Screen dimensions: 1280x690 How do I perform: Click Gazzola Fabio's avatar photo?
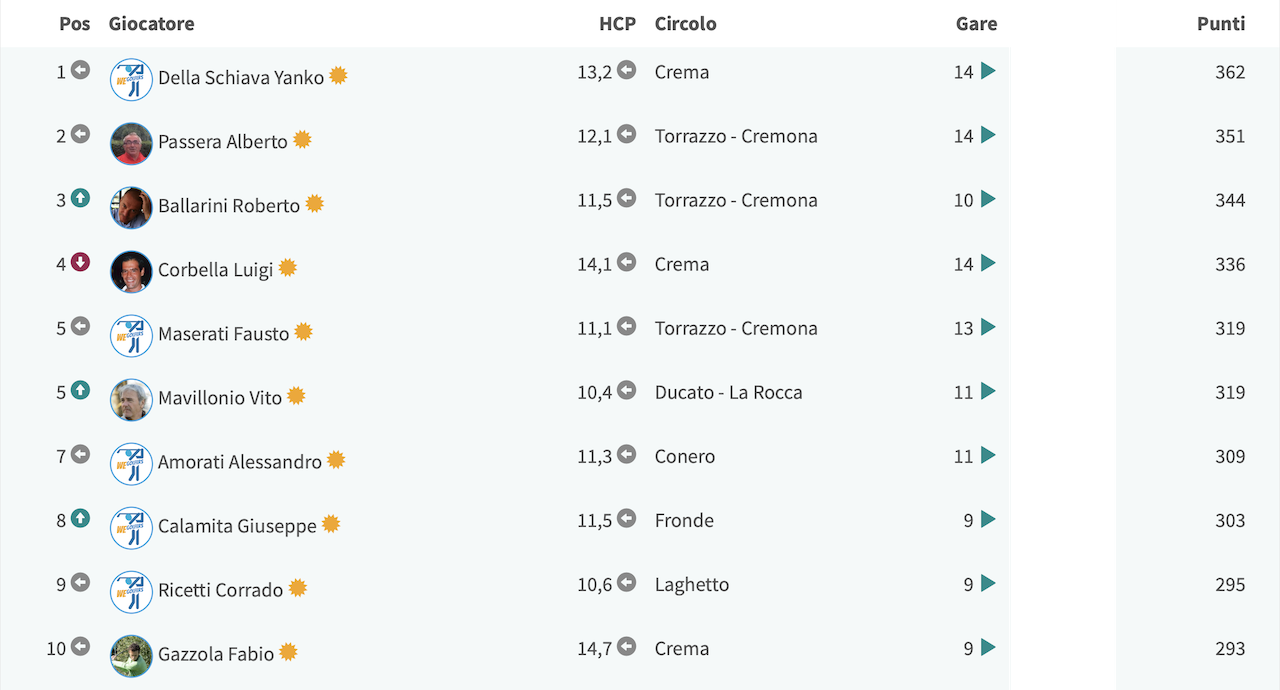pyautogui.click(x=131, y=655)
